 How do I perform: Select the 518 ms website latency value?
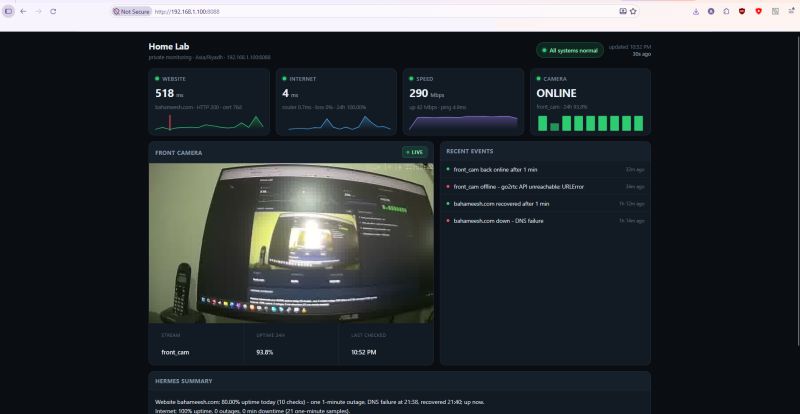pyautogui.click(x=169, y=93)
